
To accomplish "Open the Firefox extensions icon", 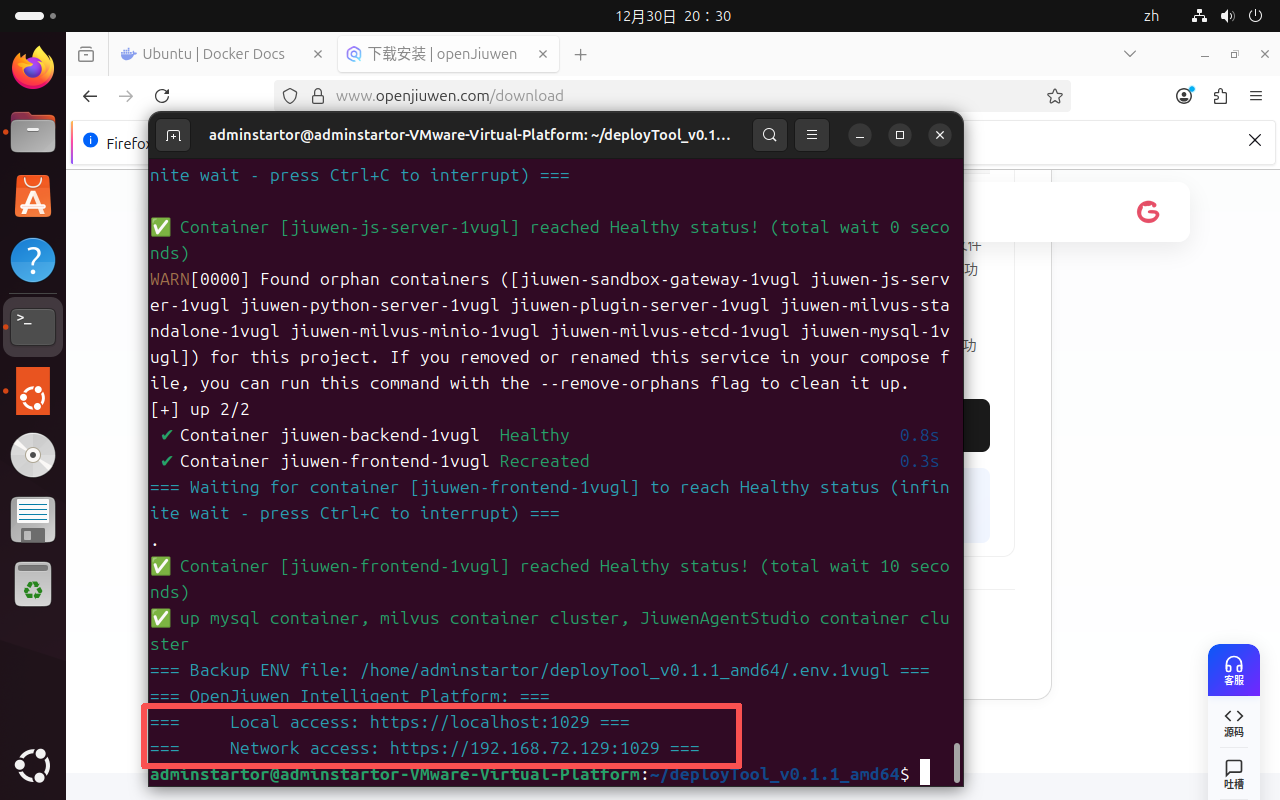I will (x=1220, y=96).
